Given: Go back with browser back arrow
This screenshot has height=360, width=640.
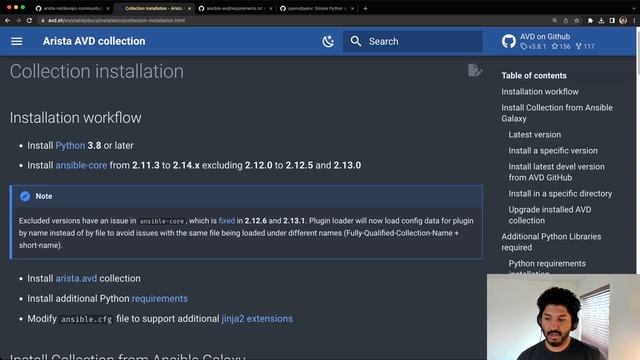Looking at the screenshot, I should click(x=7, y=20).
